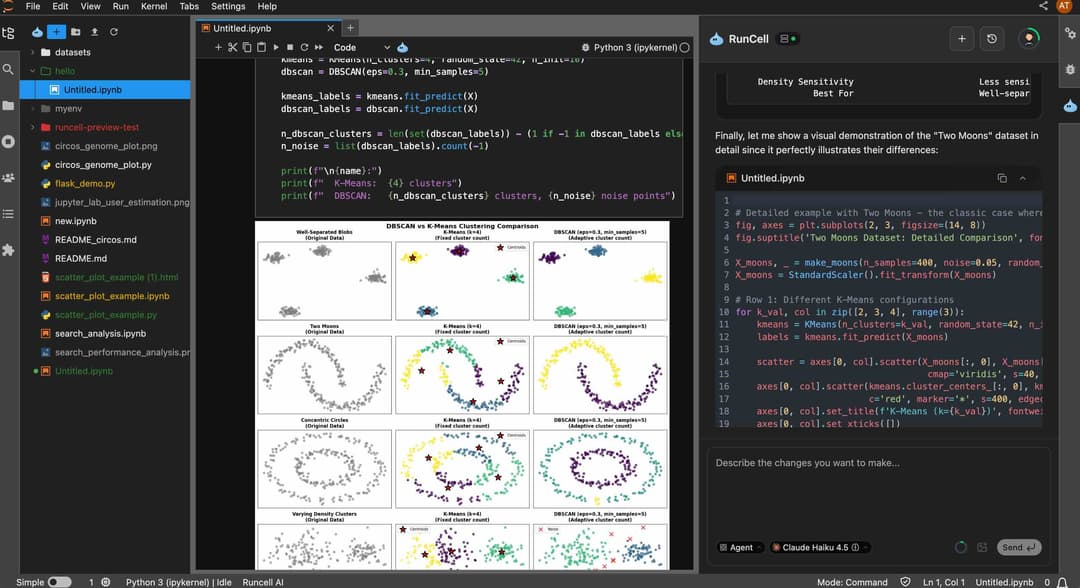Viewport: 1080px width, 588px height.
Task: Open the Settings menu
Action: (228, 6)
